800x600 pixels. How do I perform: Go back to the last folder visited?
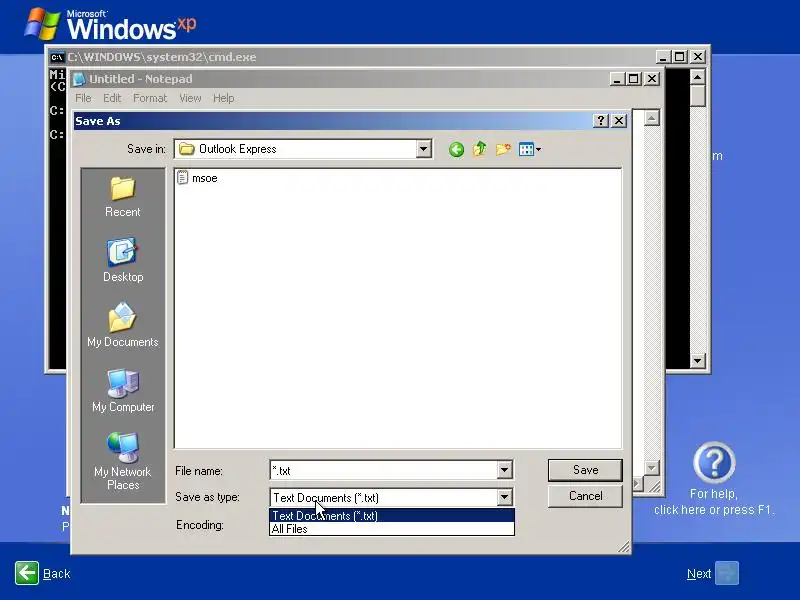(x=456, y=149)
